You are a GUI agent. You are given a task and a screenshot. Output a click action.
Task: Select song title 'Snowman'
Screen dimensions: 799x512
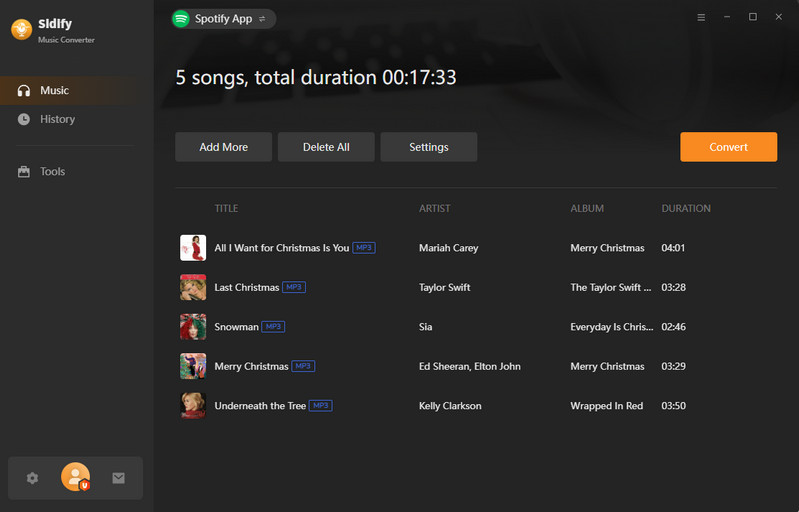pos(236,327)
